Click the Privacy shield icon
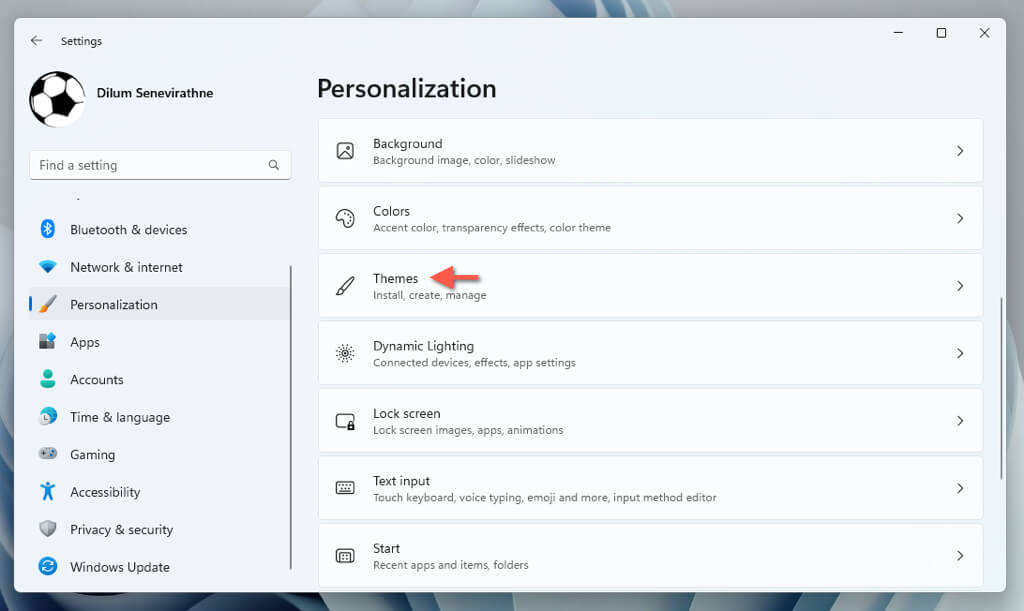1024x611 pixels. pos(48,528)
